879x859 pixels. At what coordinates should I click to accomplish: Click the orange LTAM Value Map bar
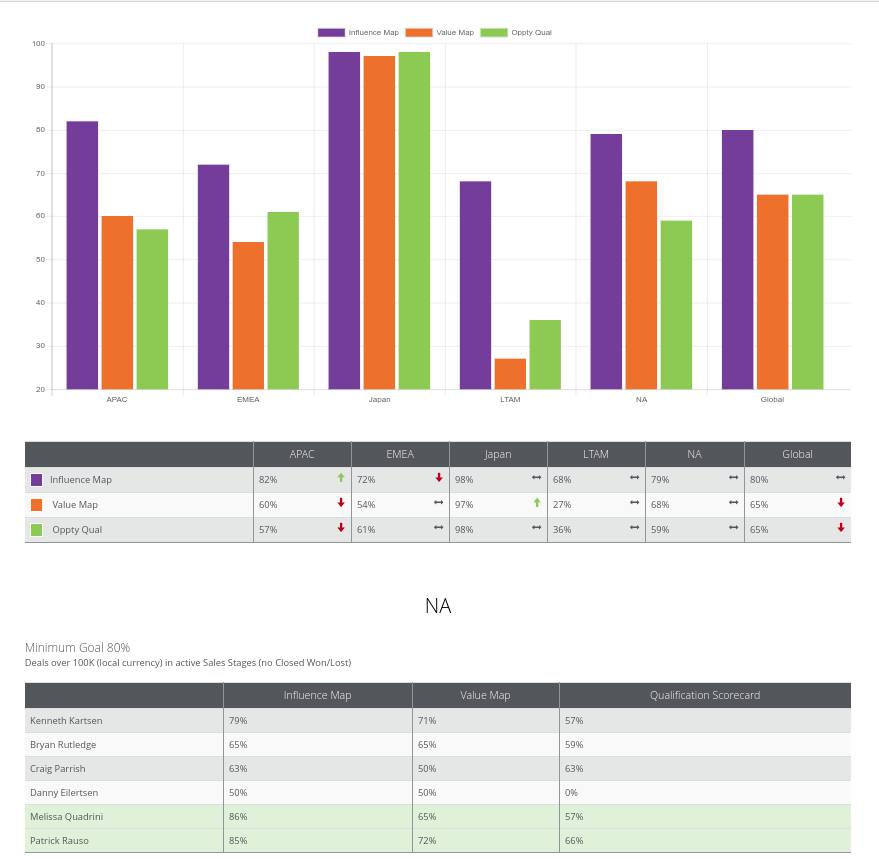510,374
